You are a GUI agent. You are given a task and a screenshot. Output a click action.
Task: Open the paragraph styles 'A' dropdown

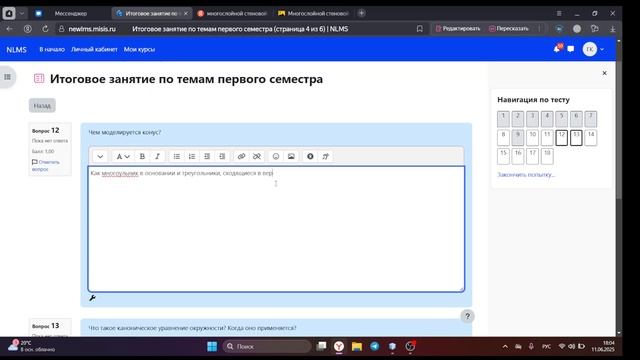[x=123, y=156]
